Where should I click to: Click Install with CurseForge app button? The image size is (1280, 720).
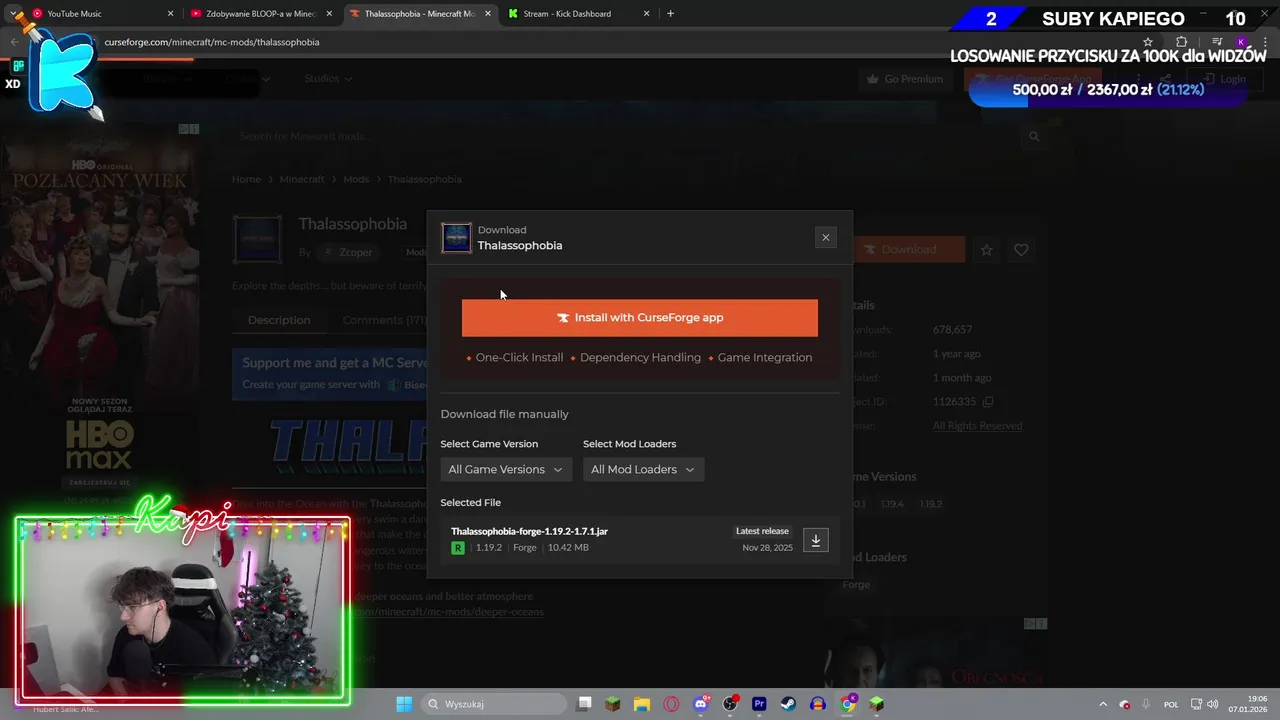[640, 318]
